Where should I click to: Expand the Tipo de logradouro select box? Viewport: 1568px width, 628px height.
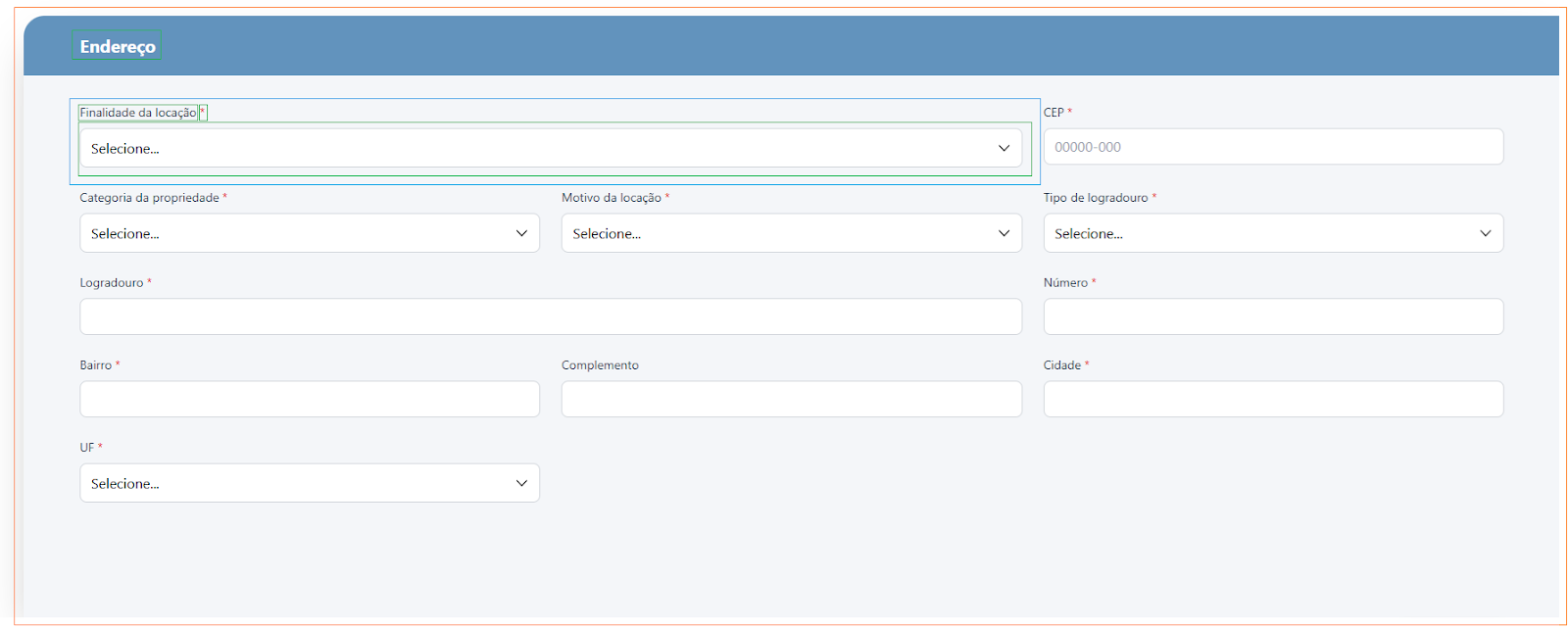[1272, 234]
